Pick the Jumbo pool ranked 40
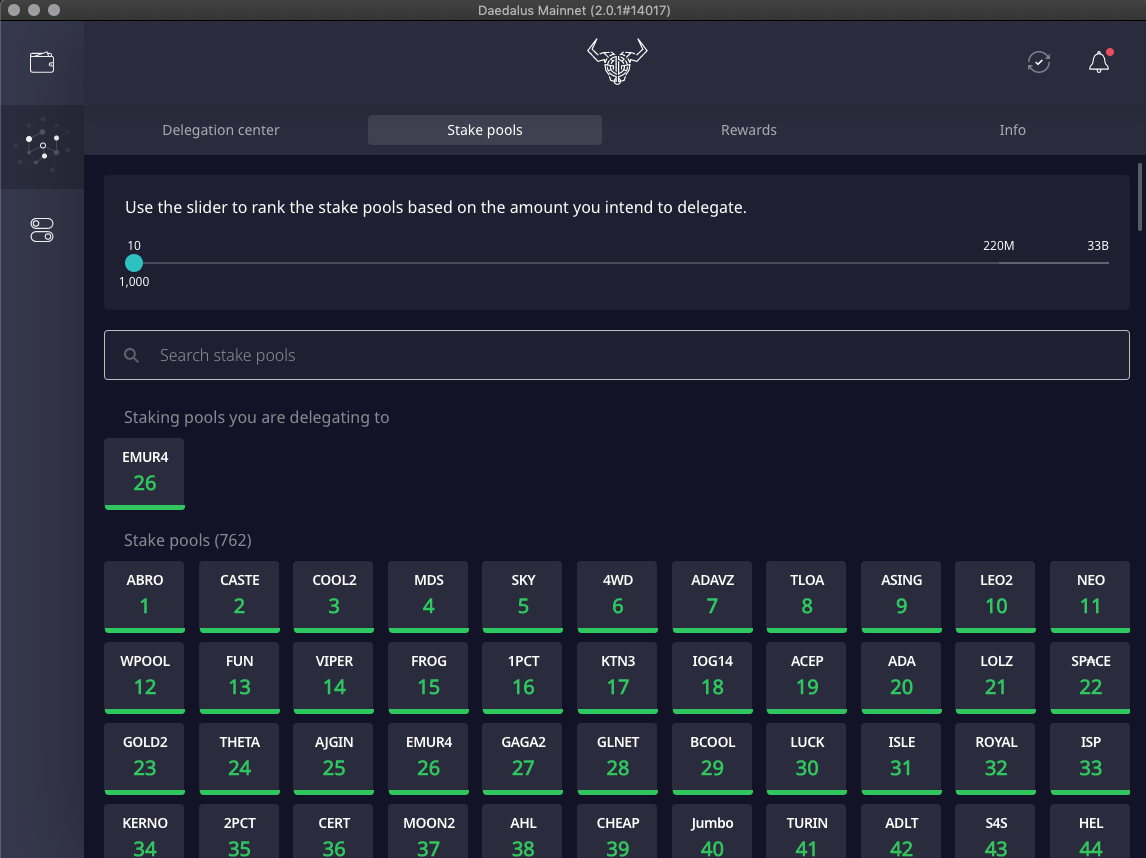 coord(712,832)
